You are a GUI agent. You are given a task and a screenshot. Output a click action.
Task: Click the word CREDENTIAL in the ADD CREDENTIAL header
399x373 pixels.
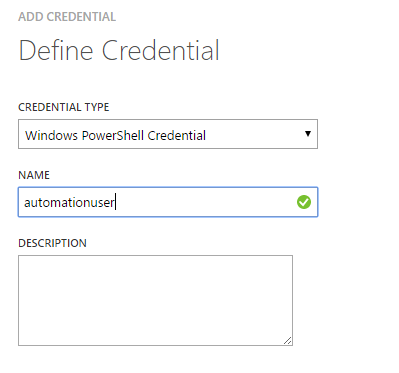click(x=81, y=17)
